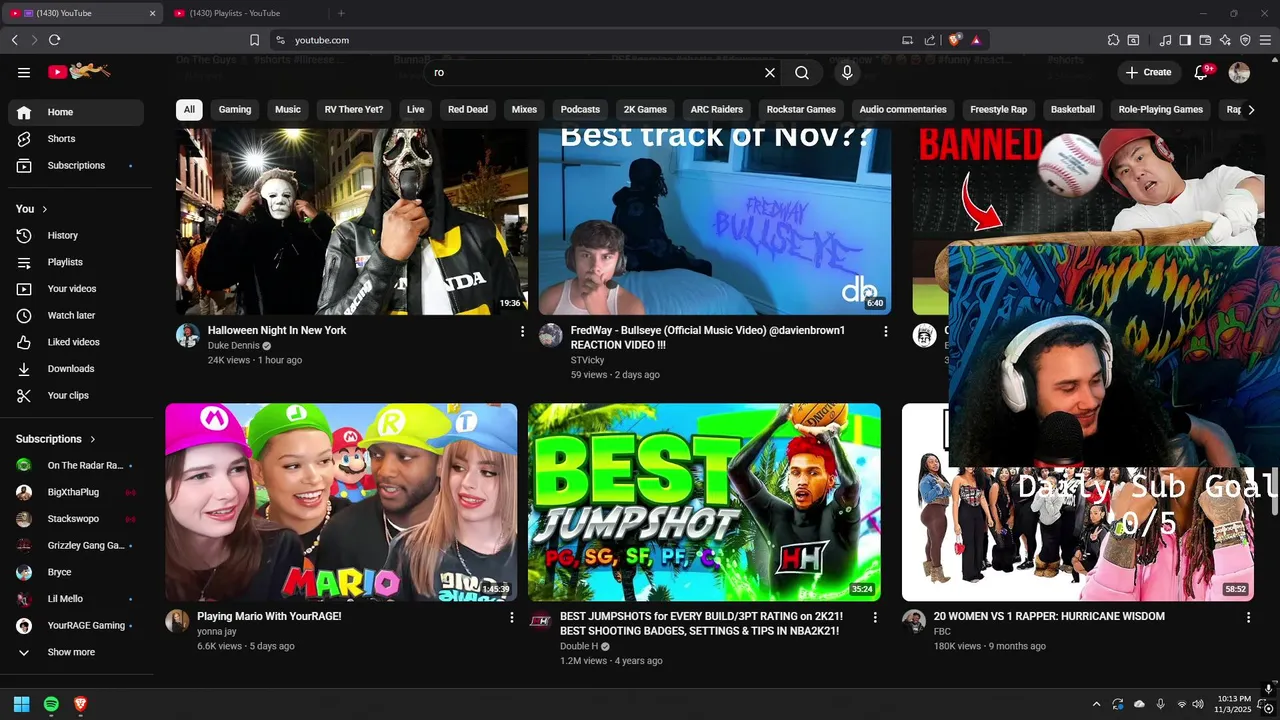Screen dimensions: 1280x720
Task: Bookmark this page icon in address bar
Action: click(254, 40)
